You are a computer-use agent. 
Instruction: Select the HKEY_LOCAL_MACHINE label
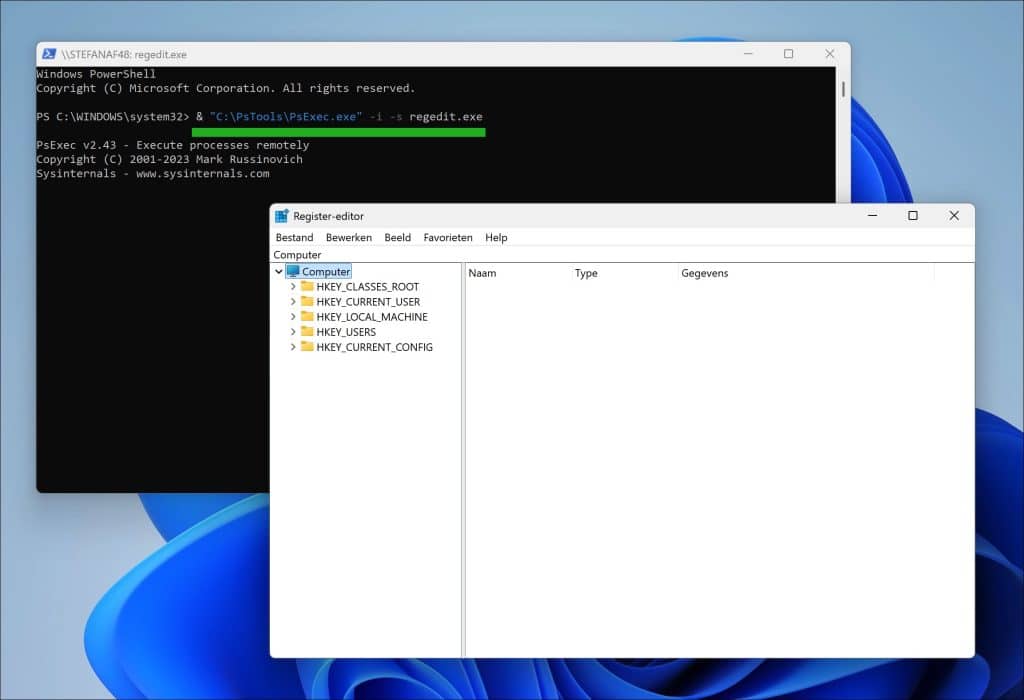tap(372, 317)
